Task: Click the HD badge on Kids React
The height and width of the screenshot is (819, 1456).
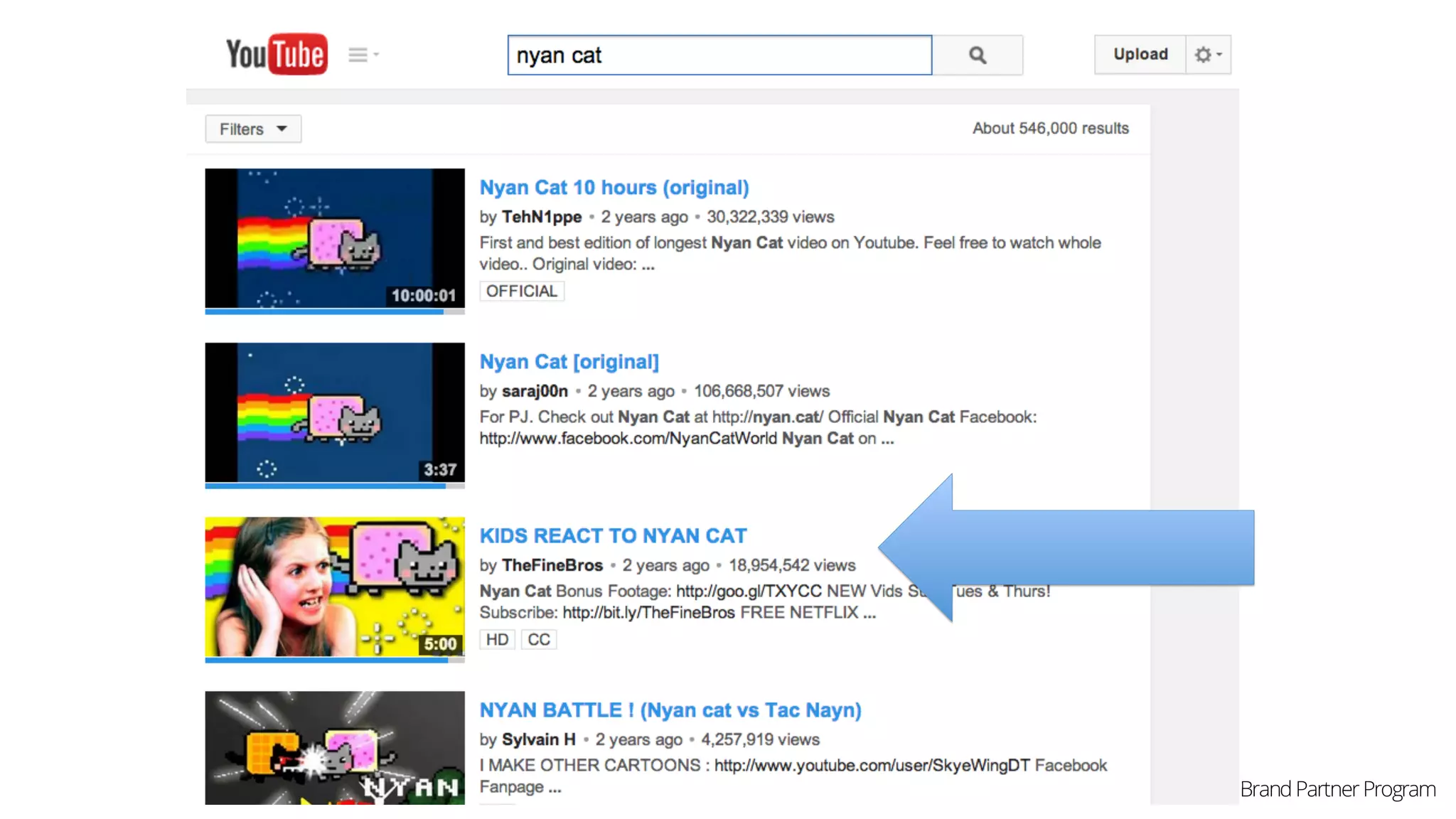Action: (497, 640)
